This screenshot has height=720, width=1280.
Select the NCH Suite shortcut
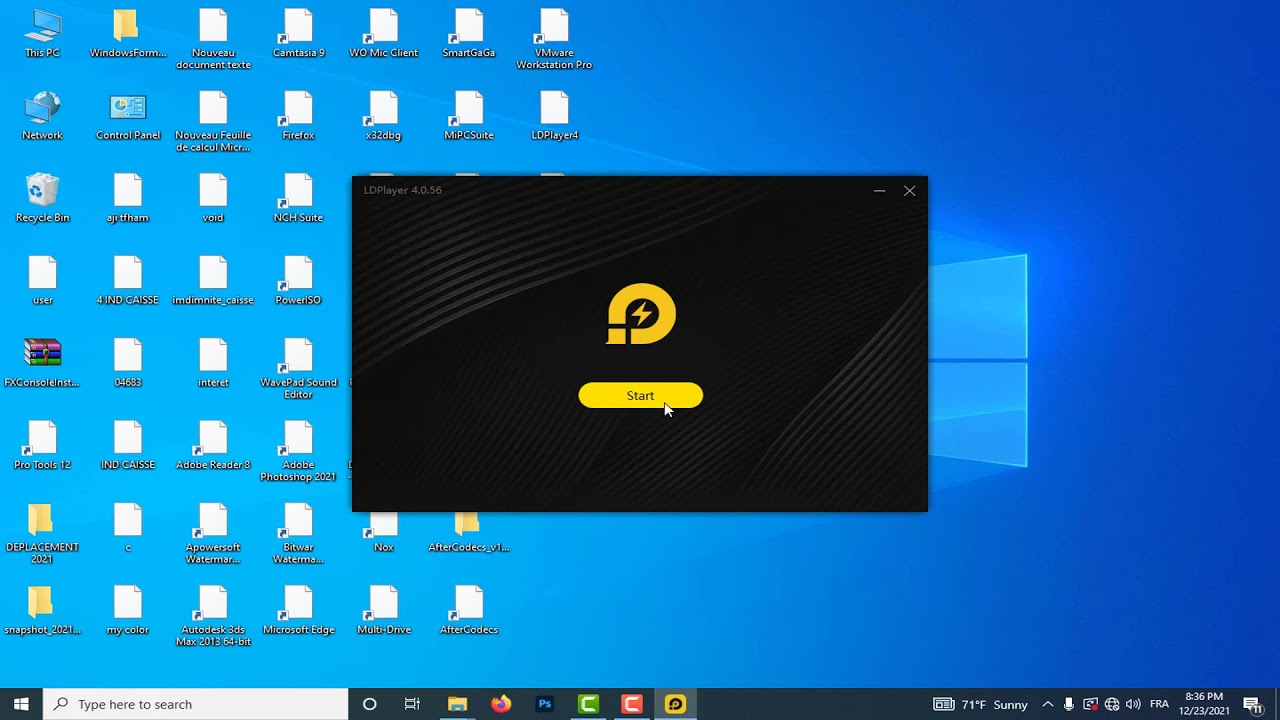pyautogui.click(x=298, y=198)
